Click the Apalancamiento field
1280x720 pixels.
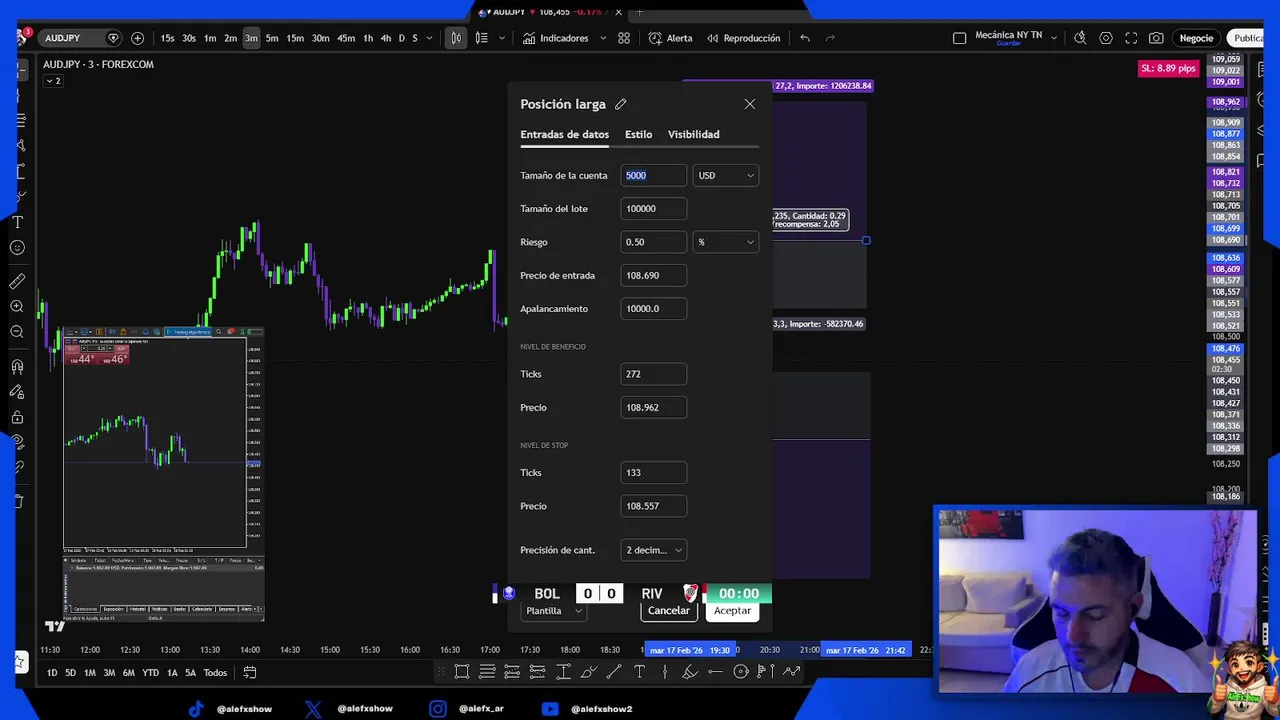654,309
